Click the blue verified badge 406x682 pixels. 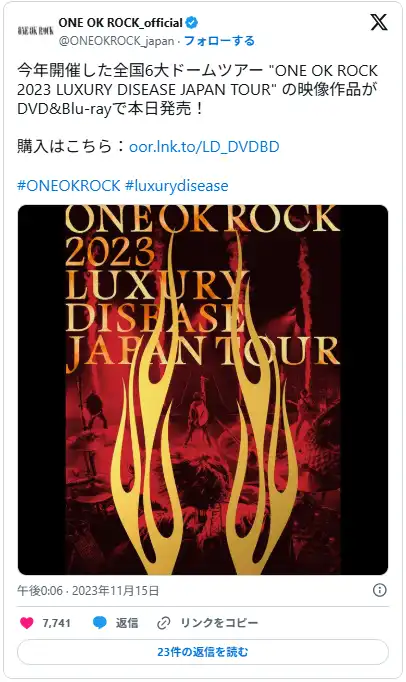click(x=191, y=22)
